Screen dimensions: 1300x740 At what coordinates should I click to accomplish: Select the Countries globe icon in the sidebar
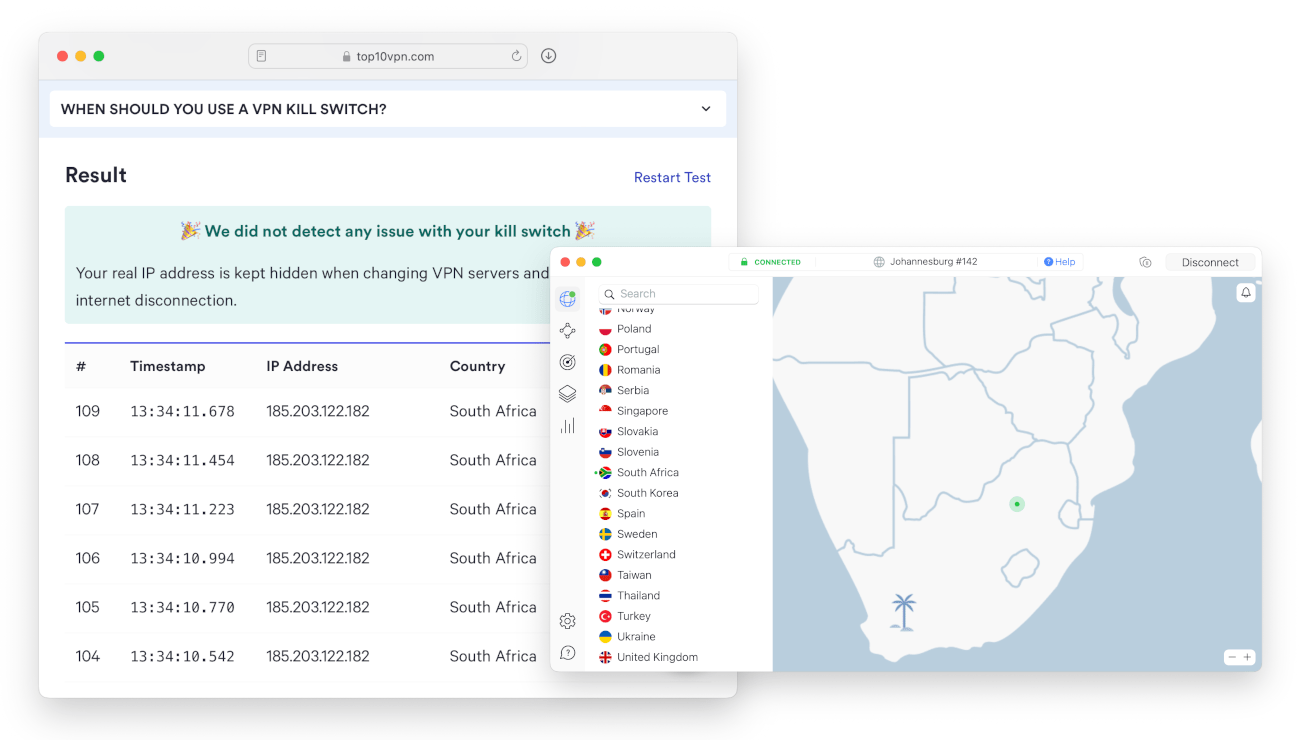(x=568, y=298)
